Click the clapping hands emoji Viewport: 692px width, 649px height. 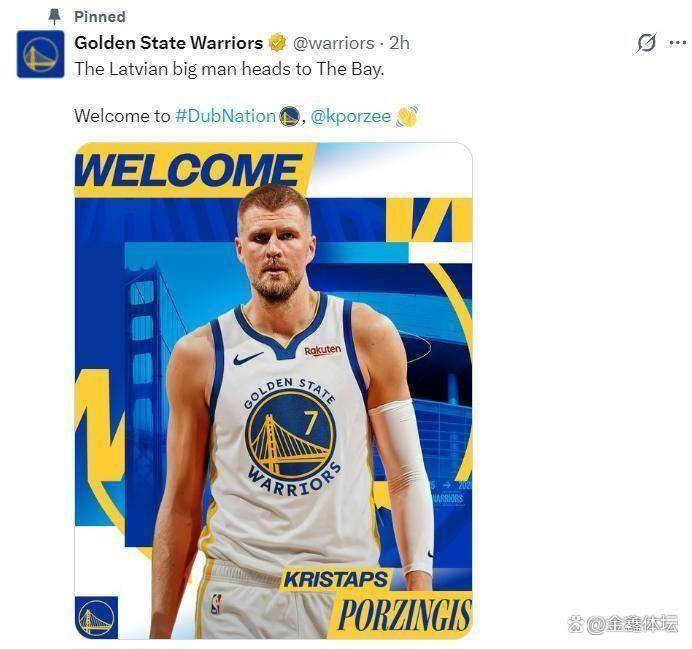coord(406,116)
